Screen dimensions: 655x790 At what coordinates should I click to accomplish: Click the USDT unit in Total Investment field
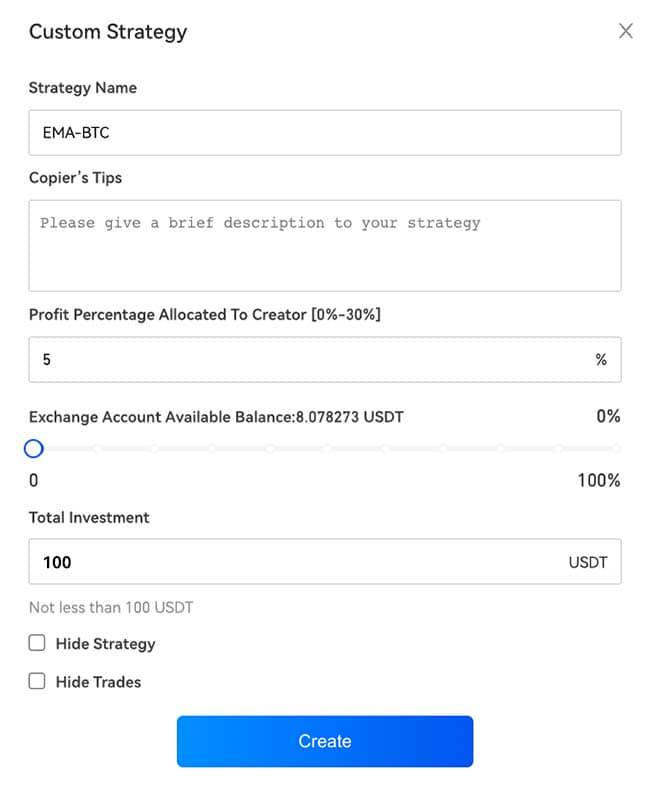pos(588,562)
